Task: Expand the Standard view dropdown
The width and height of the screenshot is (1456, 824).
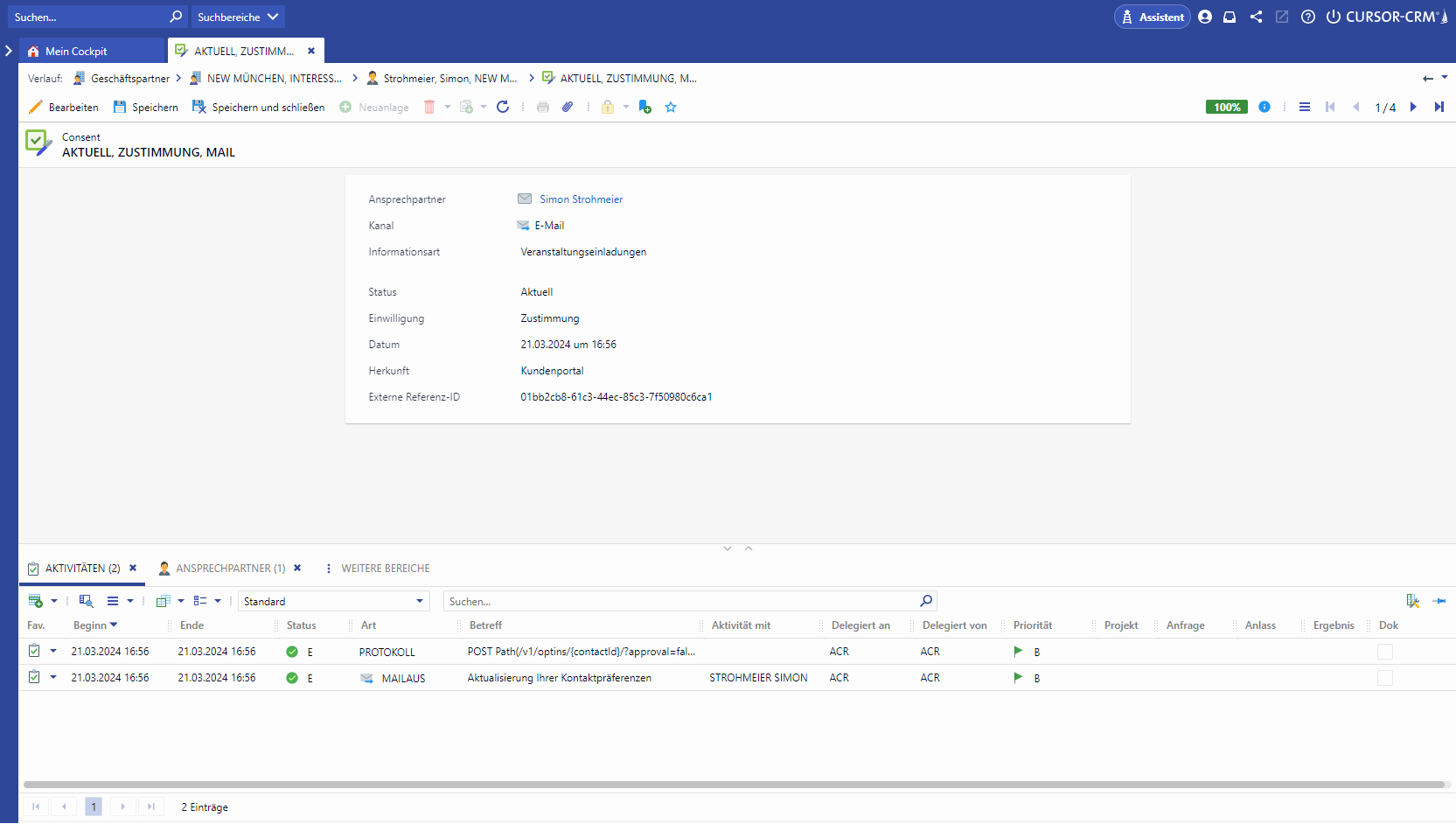Action: [420, 601]
